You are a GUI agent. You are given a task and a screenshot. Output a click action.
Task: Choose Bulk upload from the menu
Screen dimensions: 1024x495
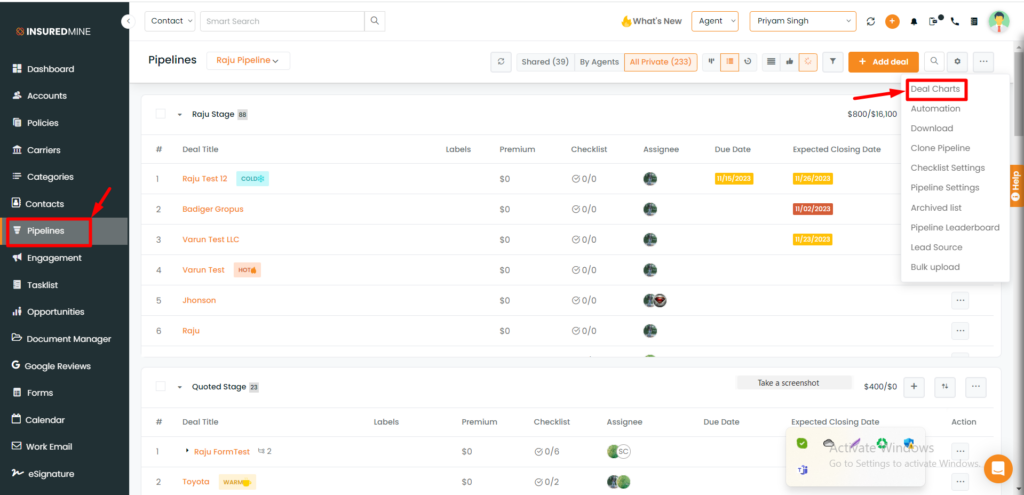click(x=935, y=267)
